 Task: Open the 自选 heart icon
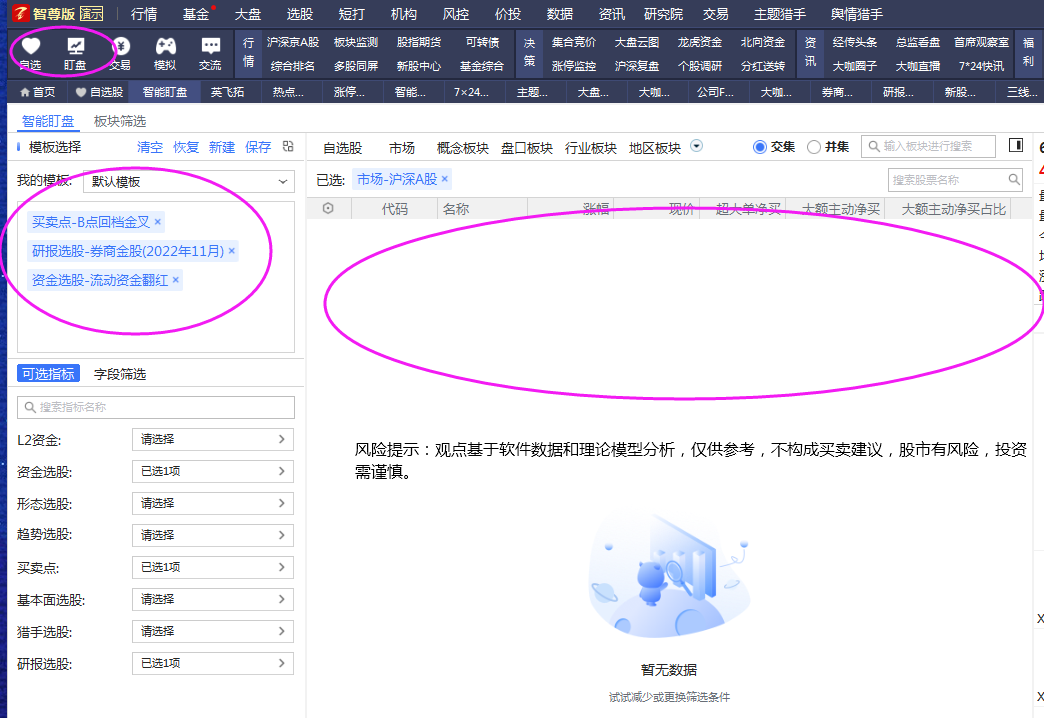click(x=31, y=46)
